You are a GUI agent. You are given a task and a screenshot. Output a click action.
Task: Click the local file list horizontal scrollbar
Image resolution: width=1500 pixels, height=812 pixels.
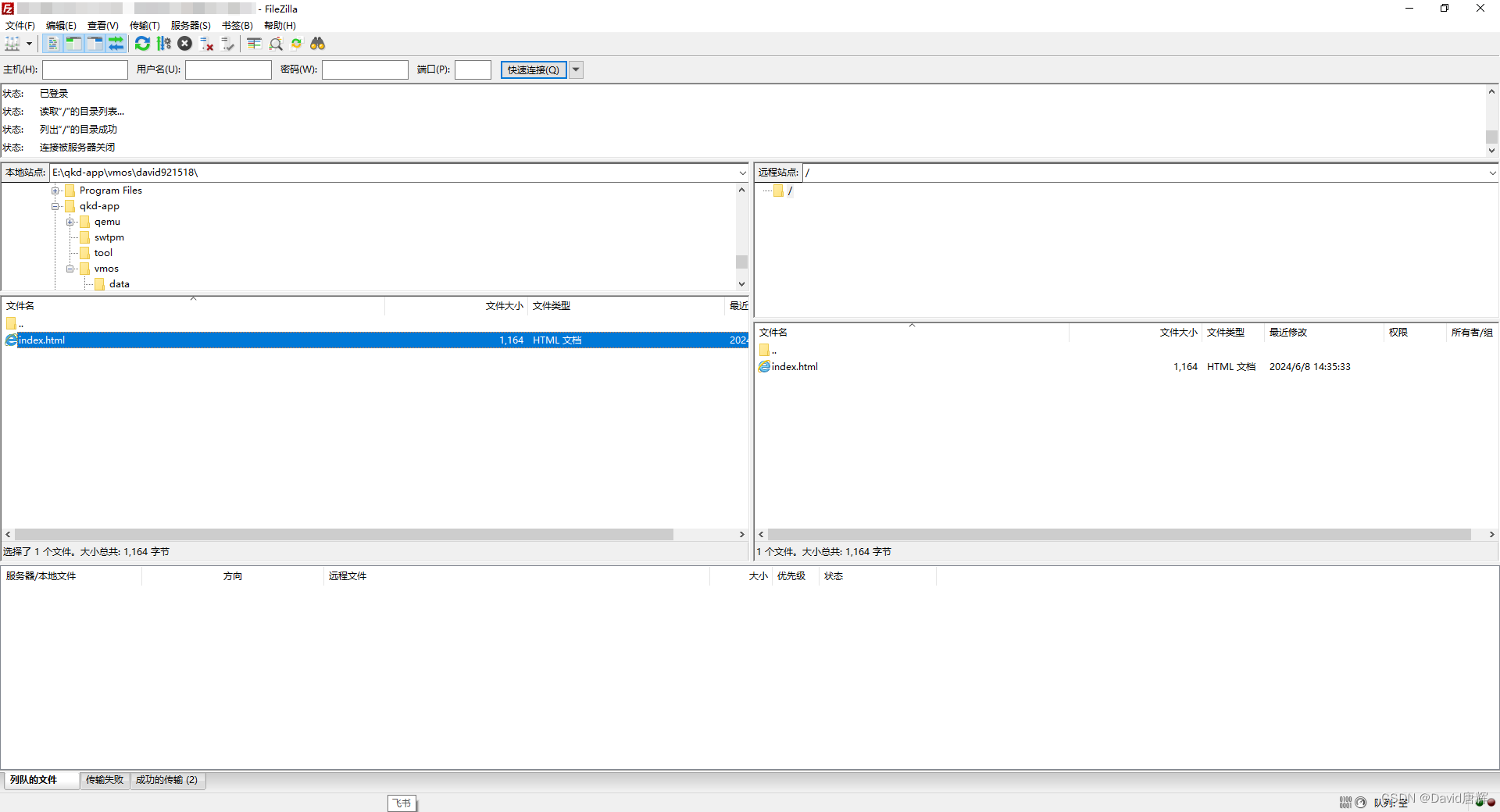coord(344,535)
